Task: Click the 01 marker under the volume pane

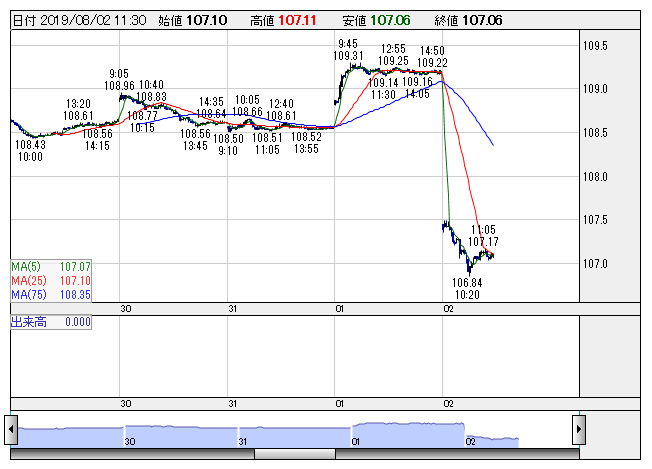Action: point(340,404)
